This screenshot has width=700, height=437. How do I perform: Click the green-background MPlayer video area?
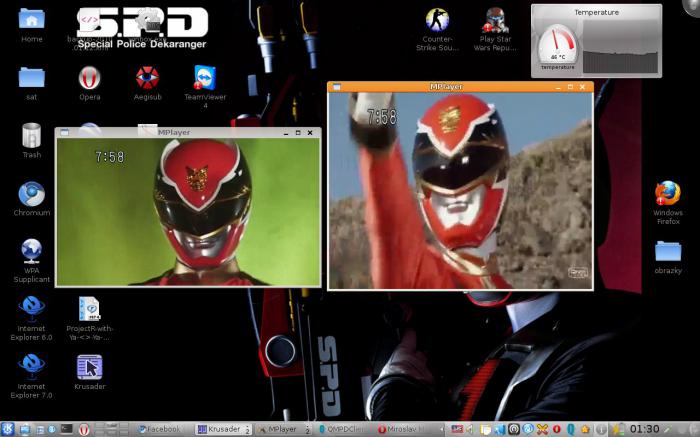tap(188, 212)
